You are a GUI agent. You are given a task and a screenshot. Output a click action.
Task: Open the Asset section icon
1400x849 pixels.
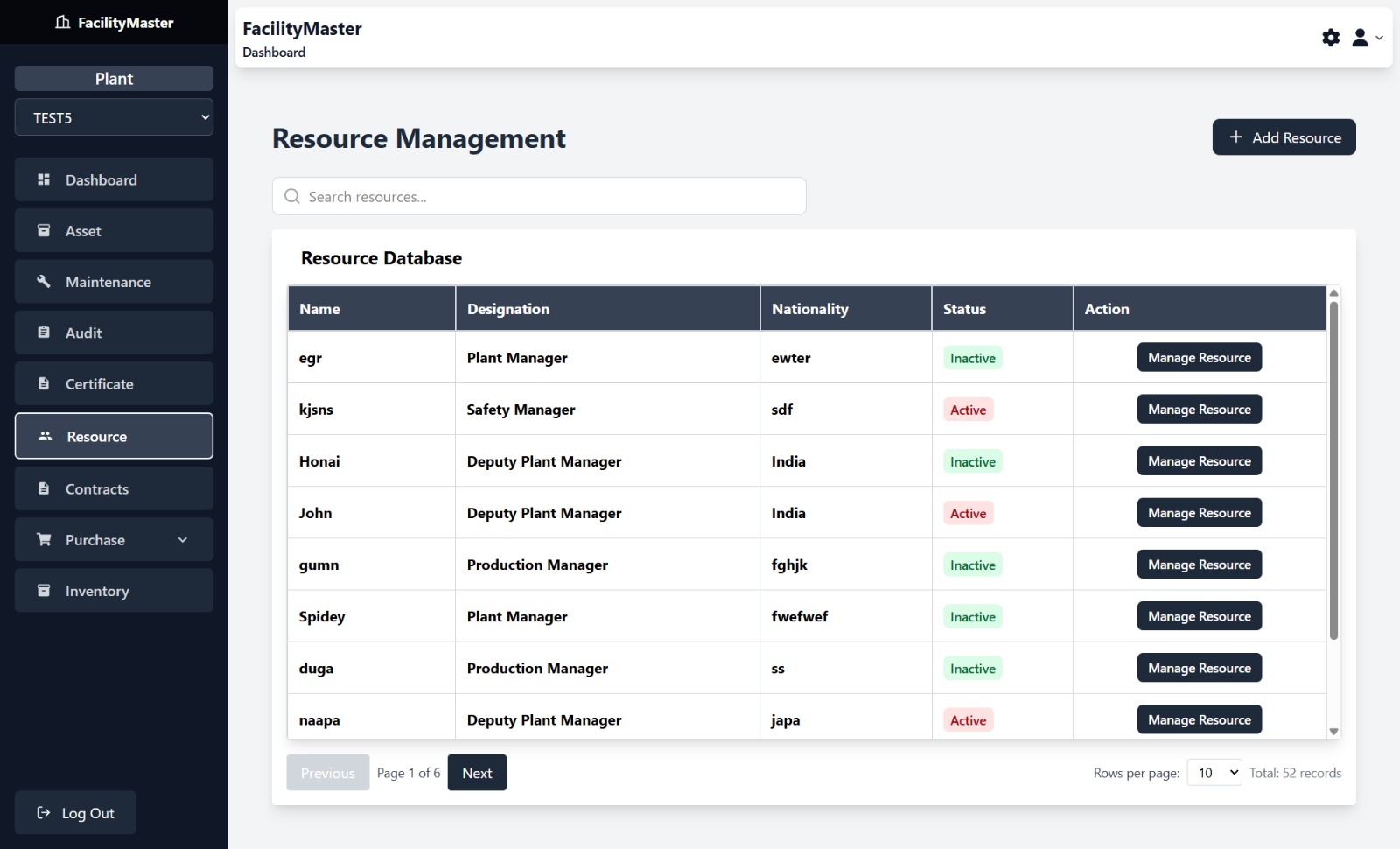43,230
